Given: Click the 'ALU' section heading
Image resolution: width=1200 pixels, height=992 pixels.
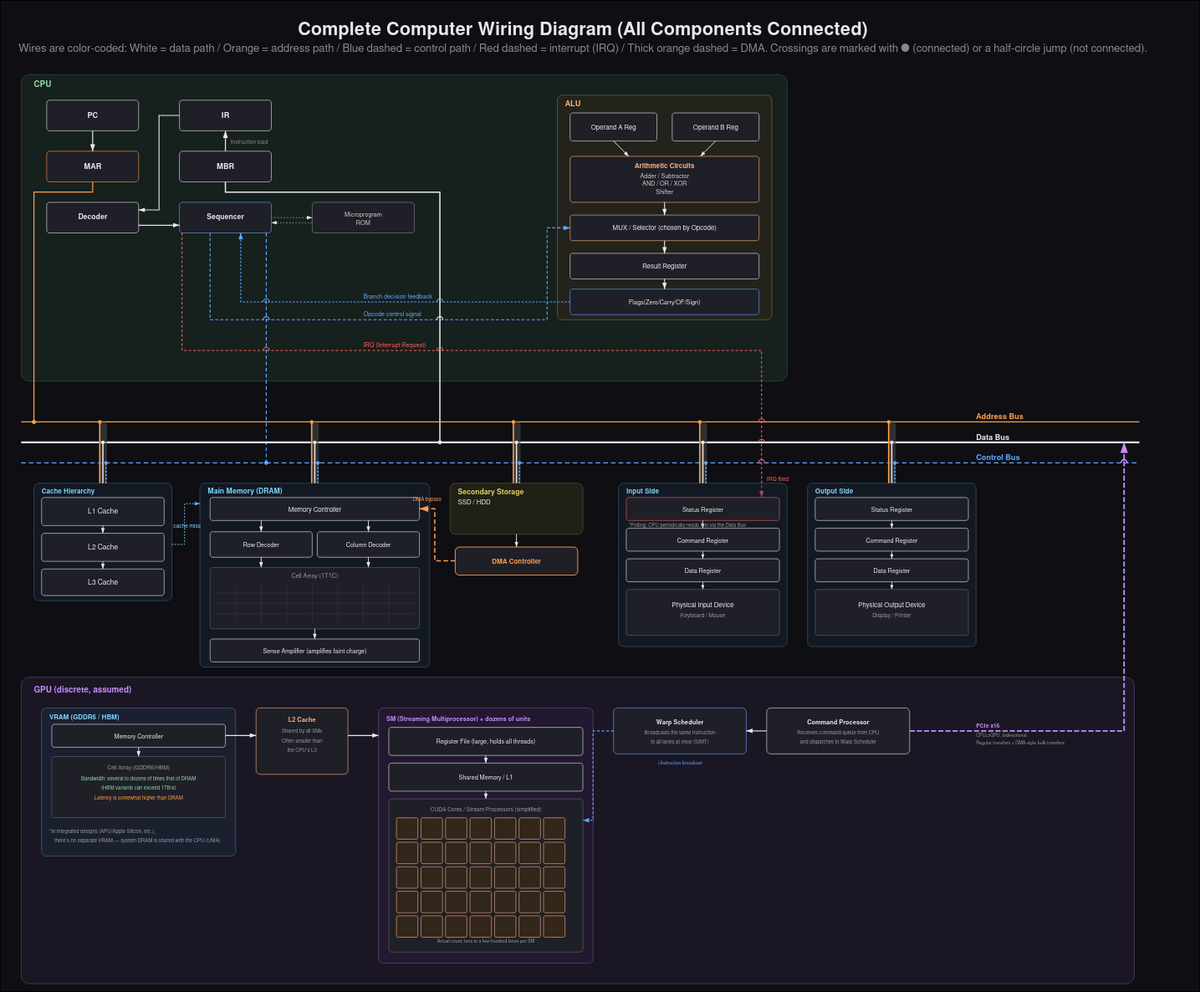Looking at the screenshot, I should click(x=573, y=103).
